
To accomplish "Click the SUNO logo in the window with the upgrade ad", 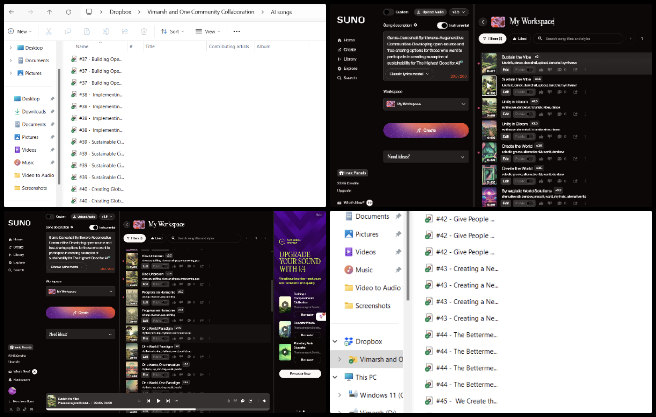I will tap(19, 223).
